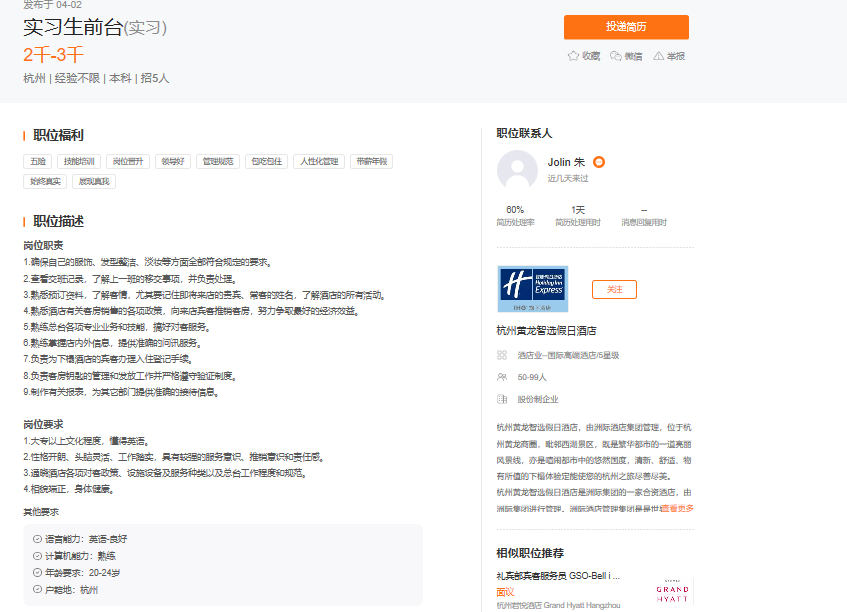
Task: Select the 五险 benefit tag
Action: coord(38,161)
